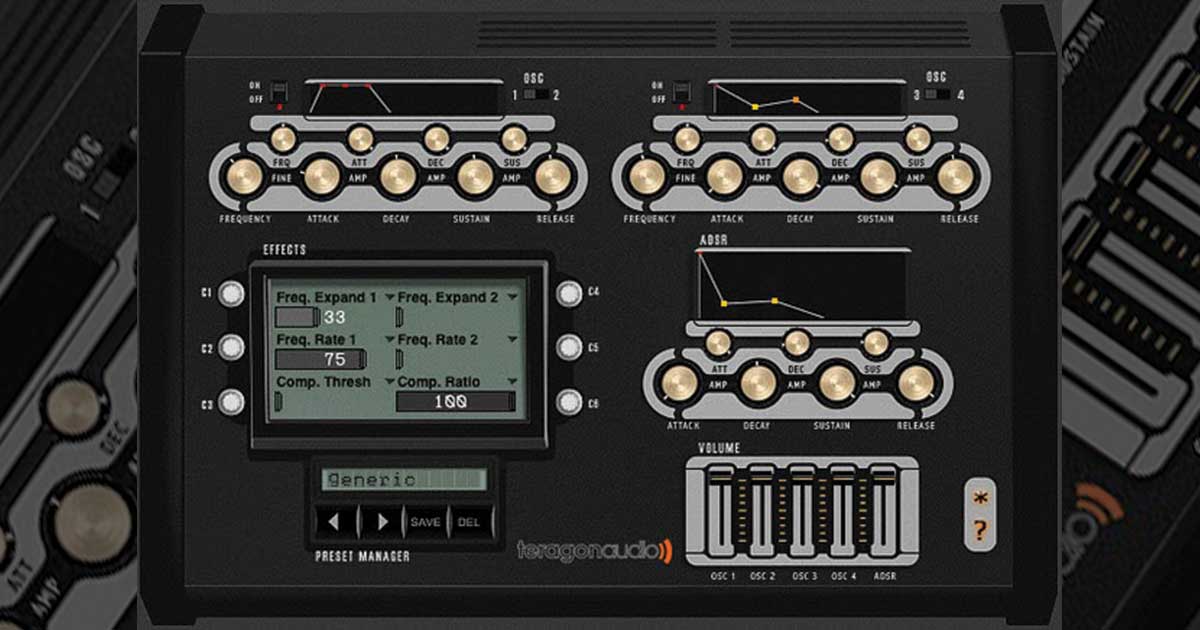Click the ADSR section's large Decay knob
Screen dimensions: 1200x630
click(758, 383)
